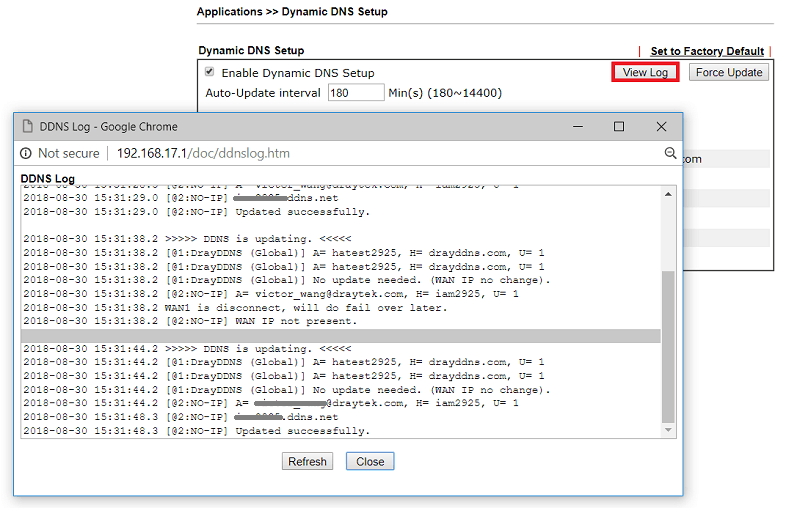Image resolution: width=800 pixels, height=508 pixels.
Task: Click the zoom magnifier icon in address bar
Action: (x=670, y=153)
